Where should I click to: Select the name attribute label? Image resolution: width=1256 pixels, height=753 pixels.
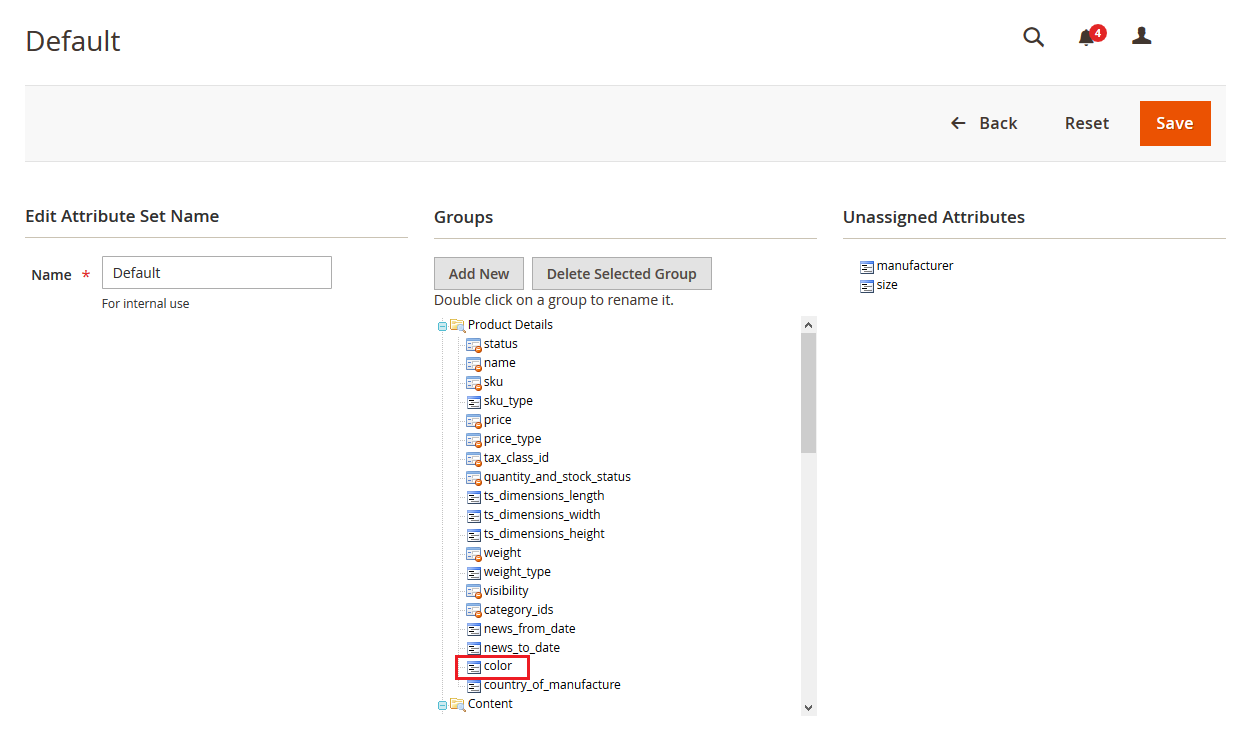click(x=500, y=363)
